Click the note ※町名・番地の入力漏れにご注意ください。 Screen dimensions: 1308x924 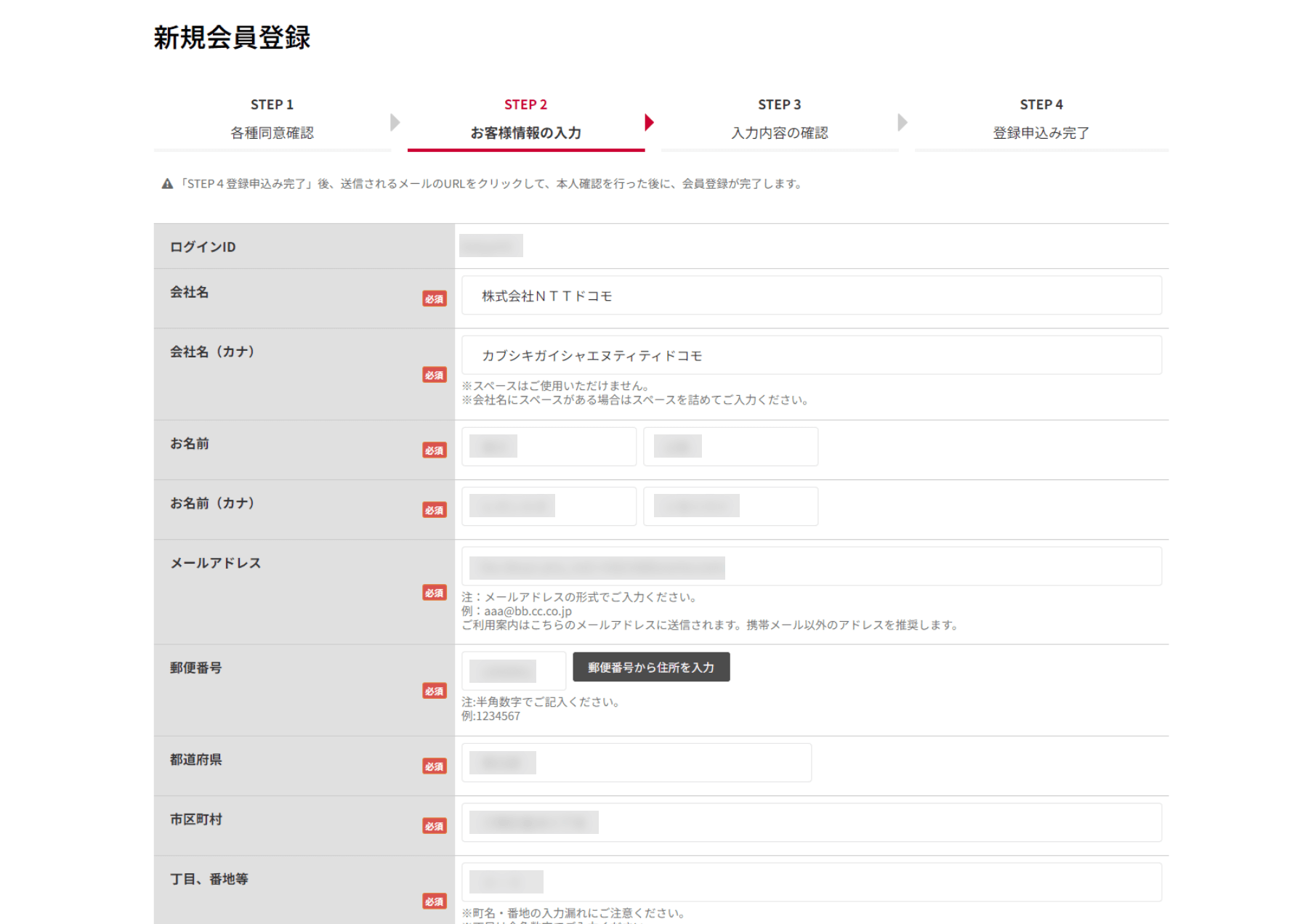pos(574,913)
